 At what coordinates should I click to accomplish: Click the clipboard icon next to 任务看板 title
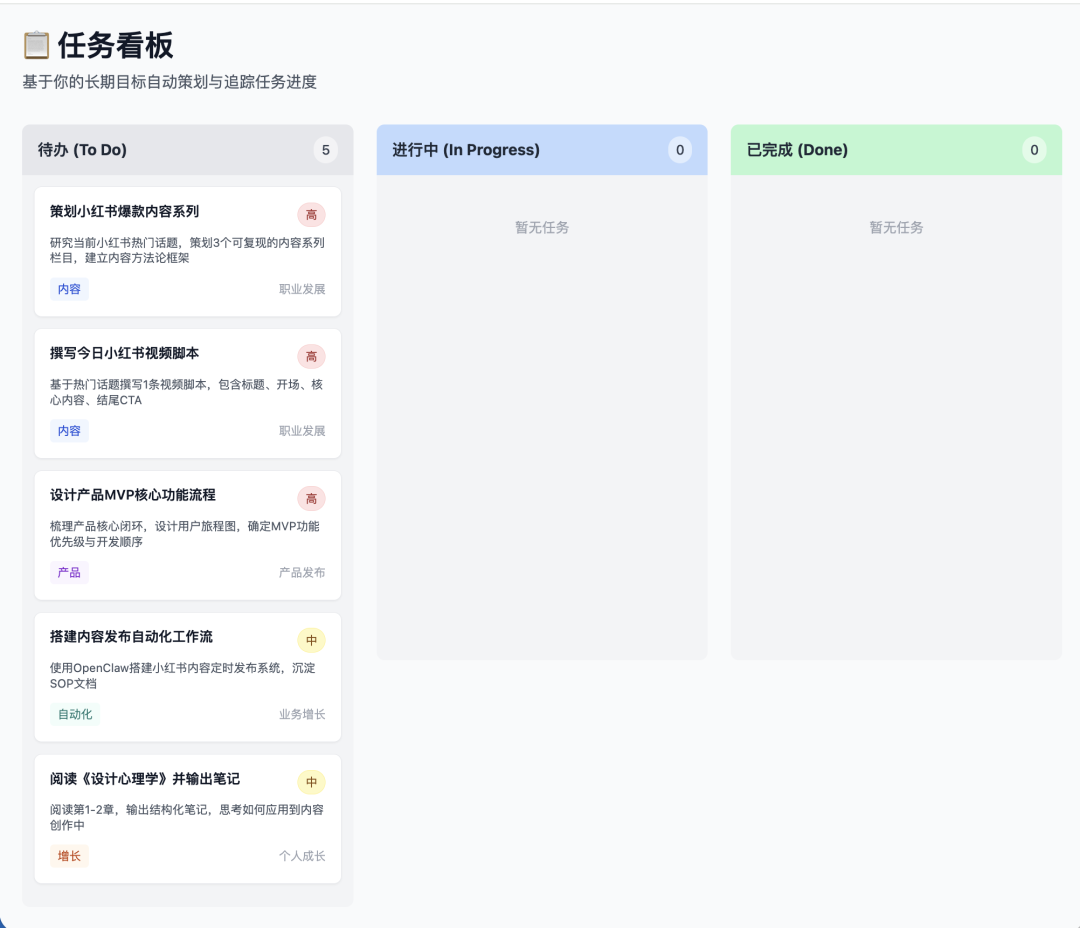(x=34, y=45)
